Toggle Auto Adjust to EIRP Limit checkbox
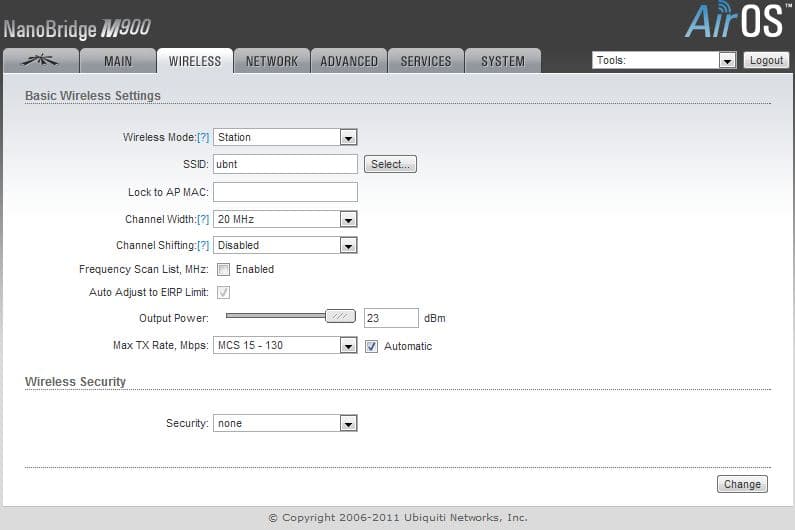The height and width of the screenshot is (530, 795). 223,292
